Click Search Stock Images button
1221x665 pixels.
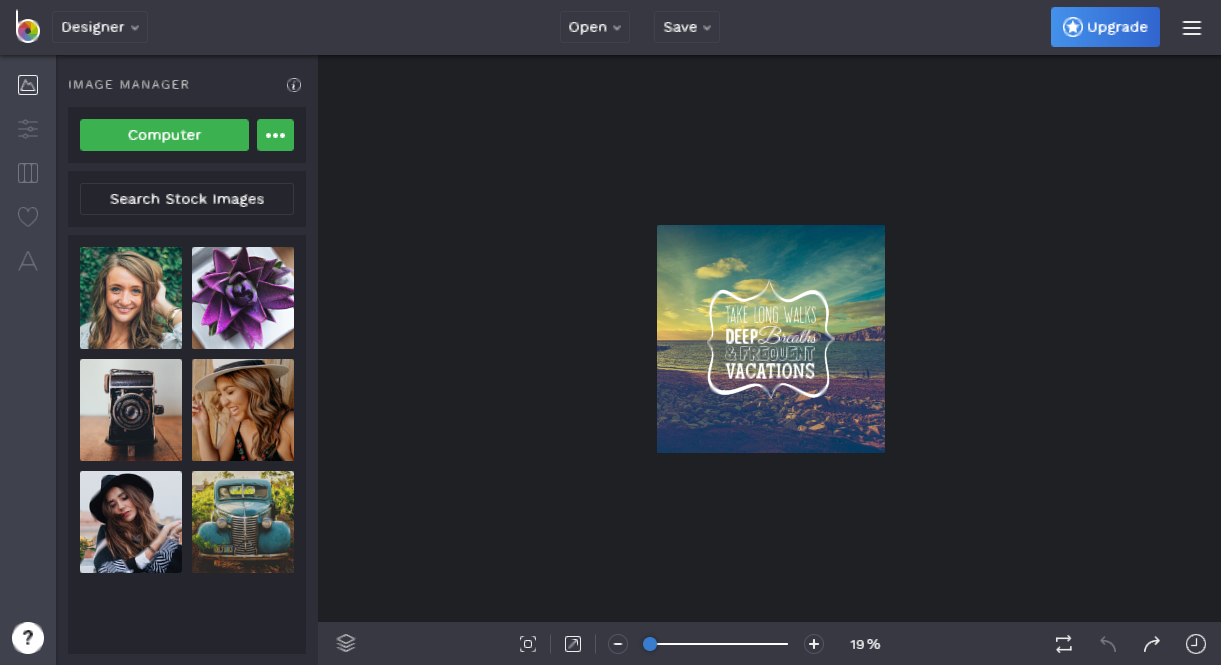(187, 199)
